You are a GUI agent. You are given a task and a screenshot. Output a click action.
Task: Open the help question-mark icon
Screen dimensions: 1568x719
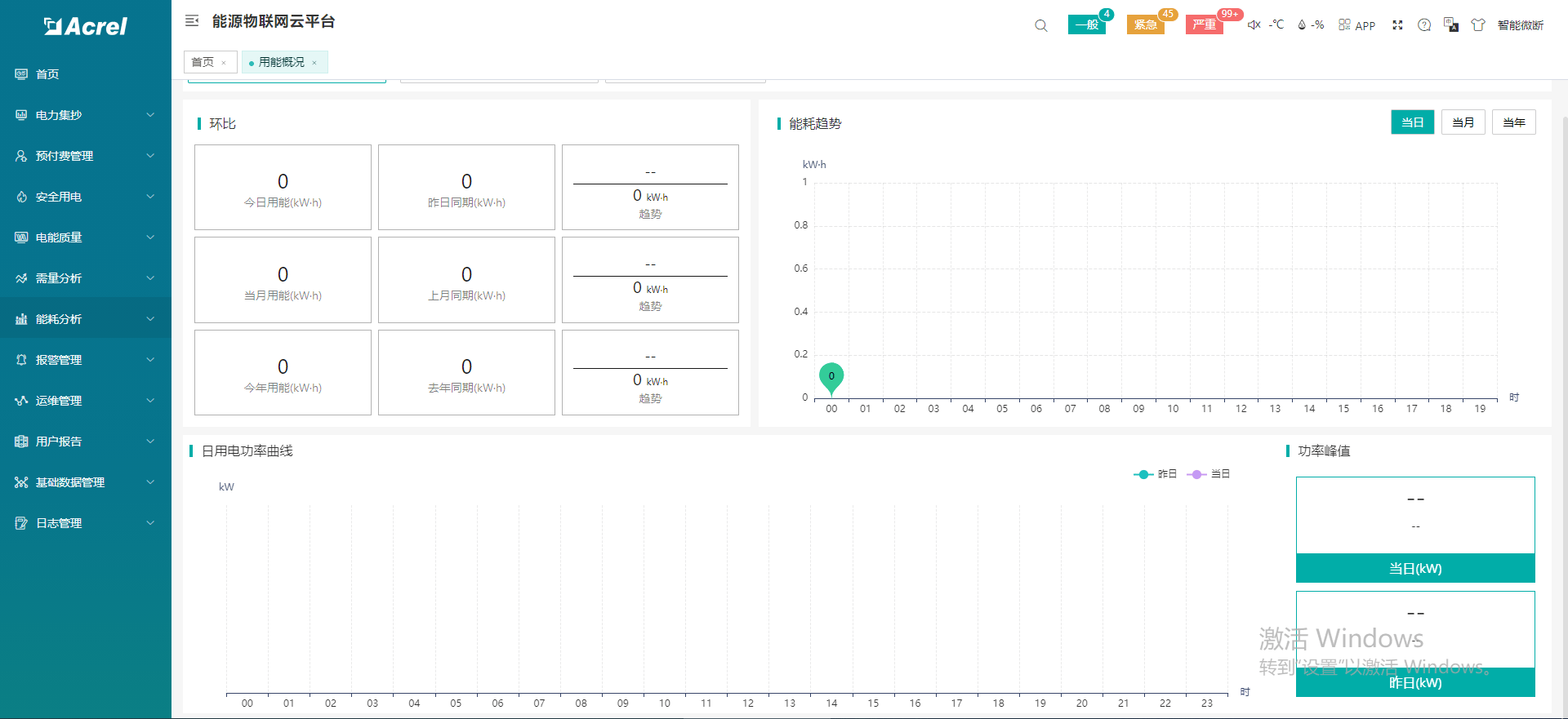point(1424,25)
